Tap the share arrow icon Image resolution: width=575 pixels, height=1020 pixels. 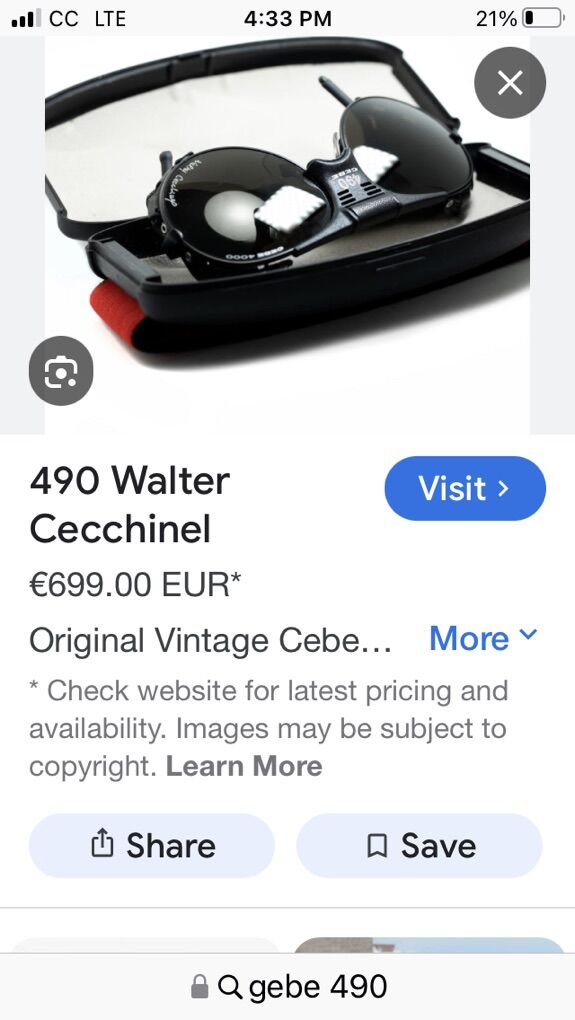pyautogui.click(x=102, y=844)
